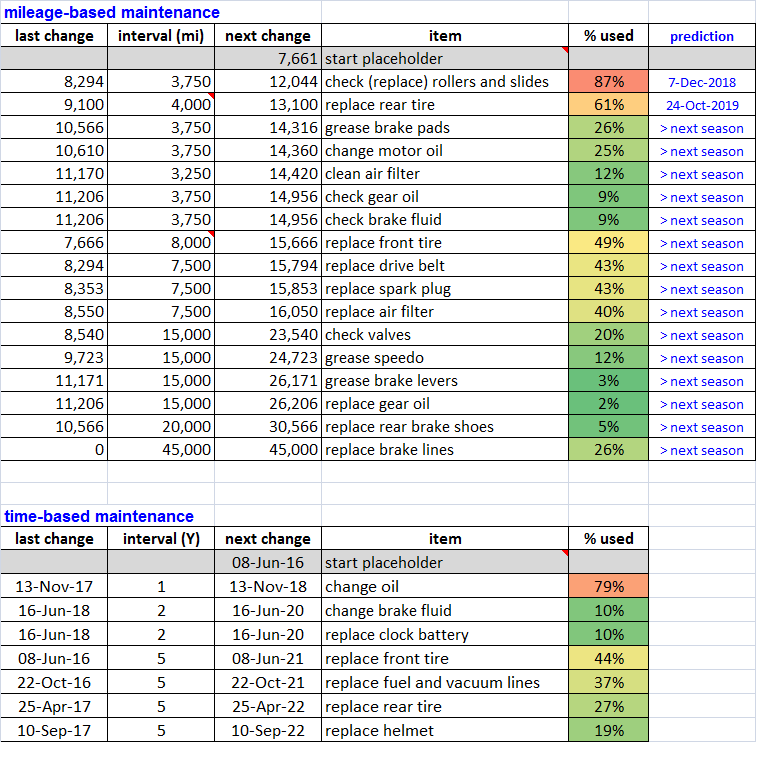Click the 87% used red cell
Screen dimensions: 768x758
[608, 82]
